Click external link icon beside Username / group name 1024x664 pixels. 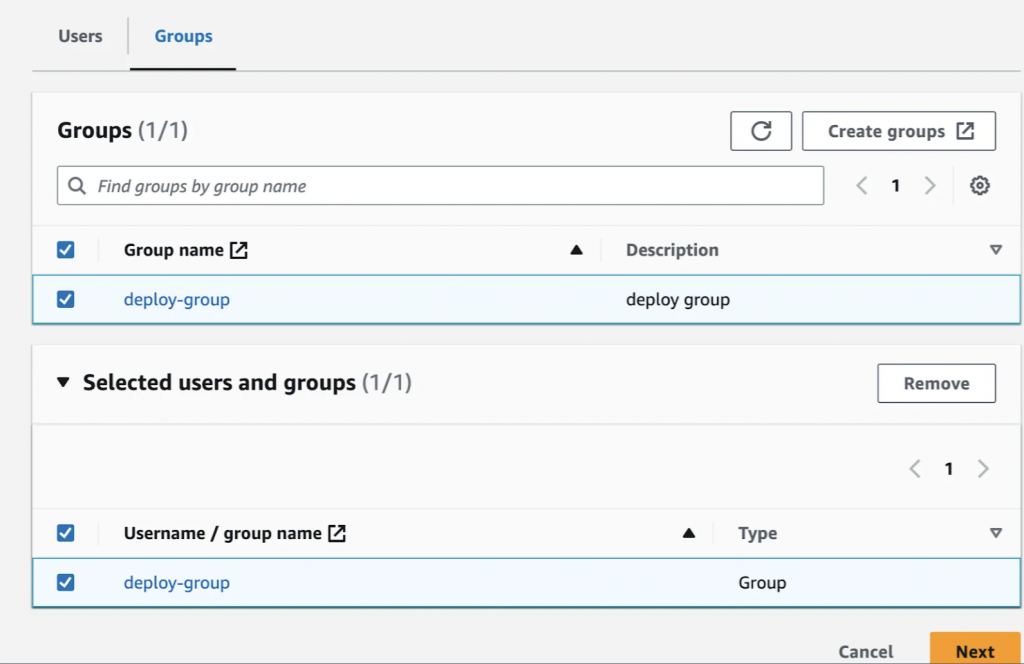(x=338, y=534)
